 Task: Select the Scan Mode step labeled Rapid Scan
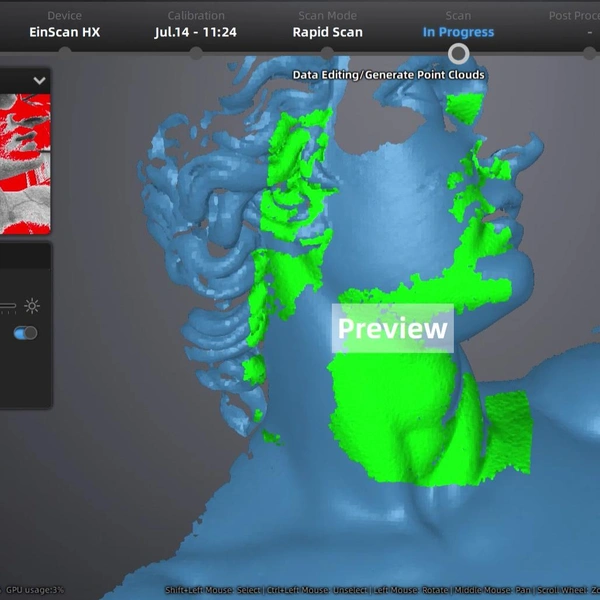(328, 24)
